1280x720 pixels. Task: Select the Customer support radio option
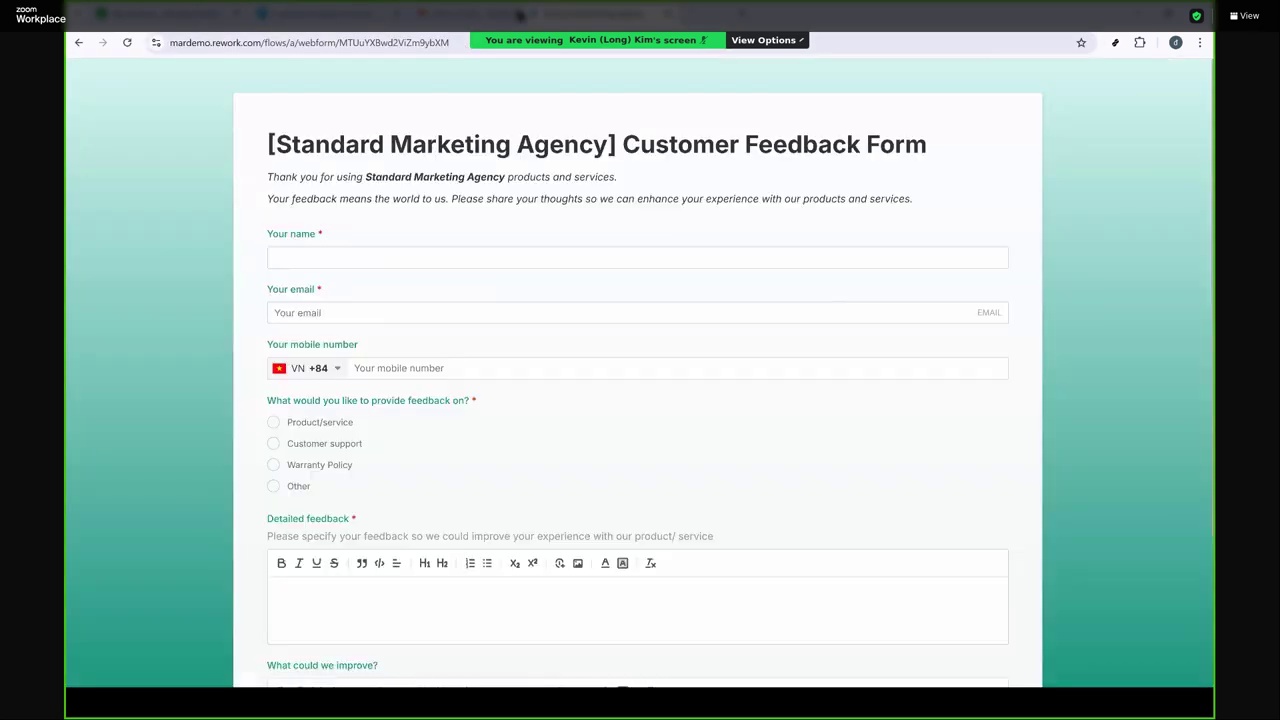[274, 443]
